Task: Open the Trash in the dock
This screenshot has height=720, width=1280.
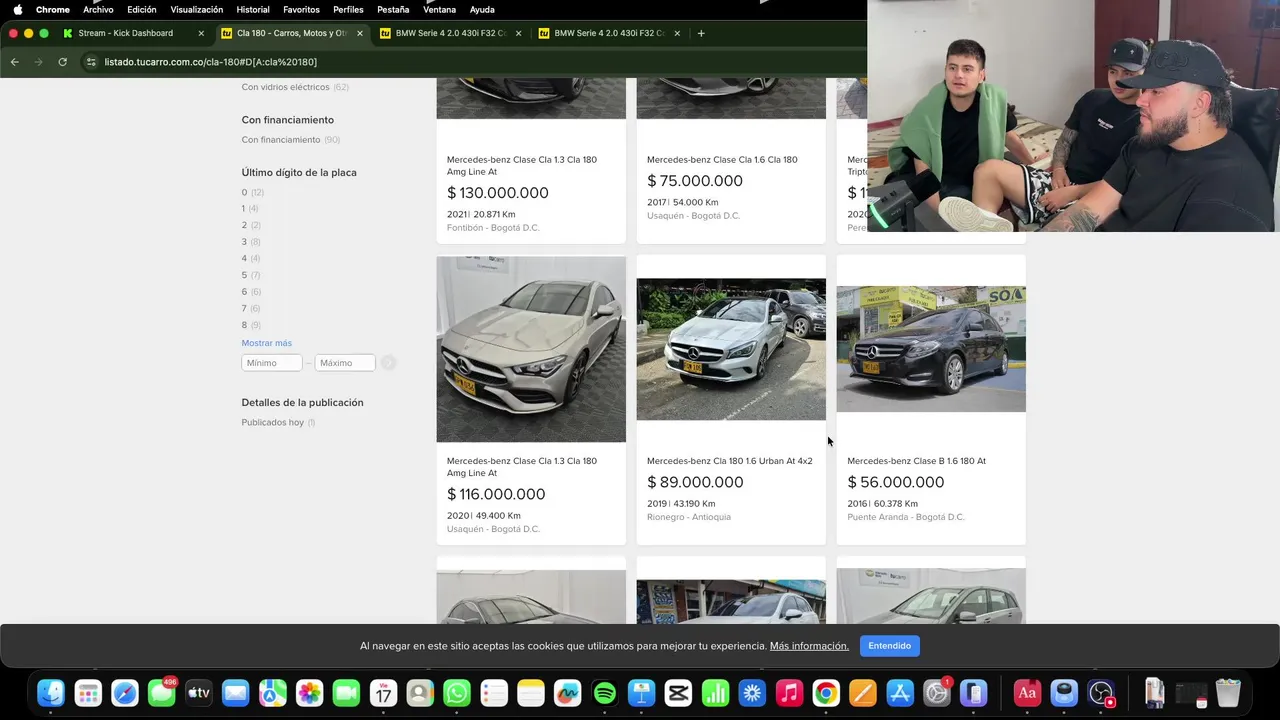Action: click(x=1228, y=693)
